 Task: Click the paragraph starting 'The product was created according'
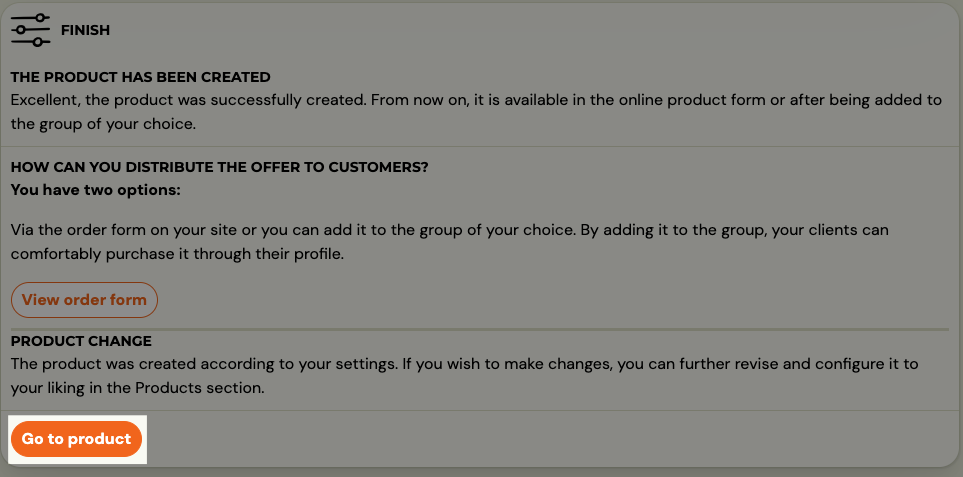[464, 376]
